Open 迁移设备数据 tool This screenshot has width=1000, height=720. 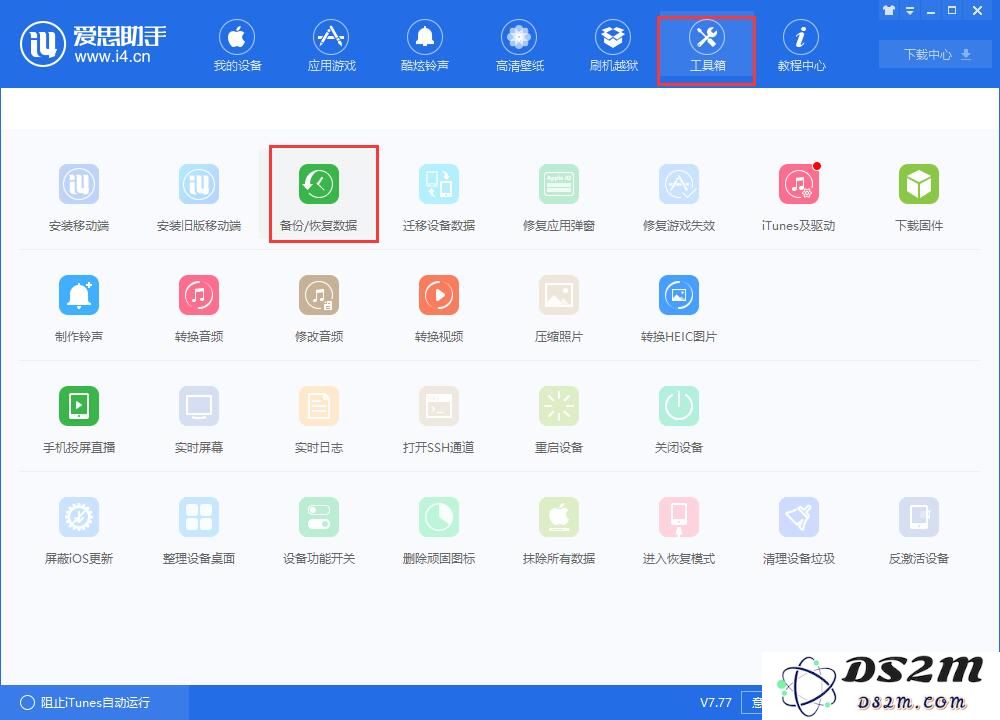coord(439,198)
